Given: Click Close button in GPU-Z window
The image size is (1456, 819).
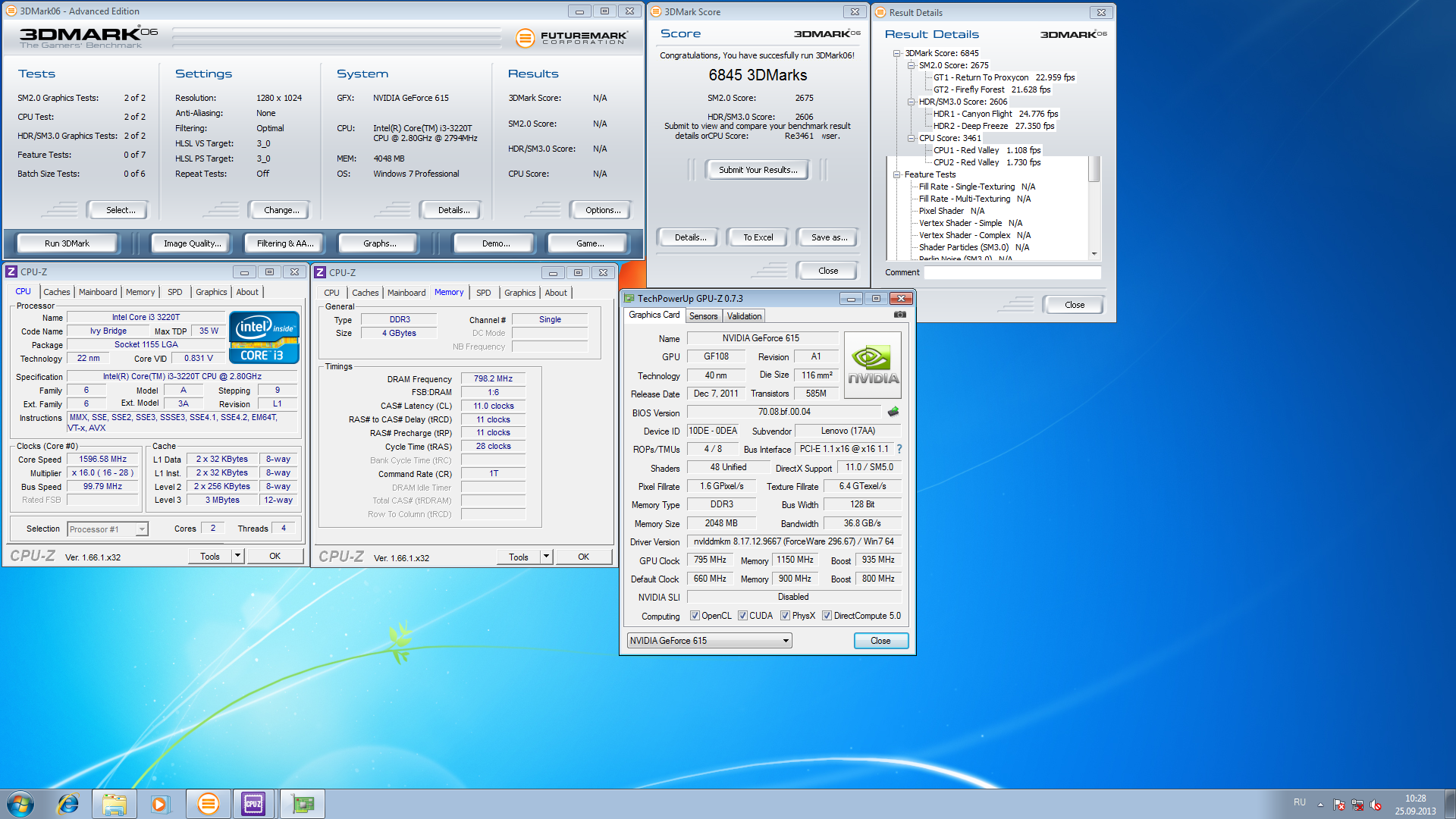Looking at the screenshot, I should 880,641.
